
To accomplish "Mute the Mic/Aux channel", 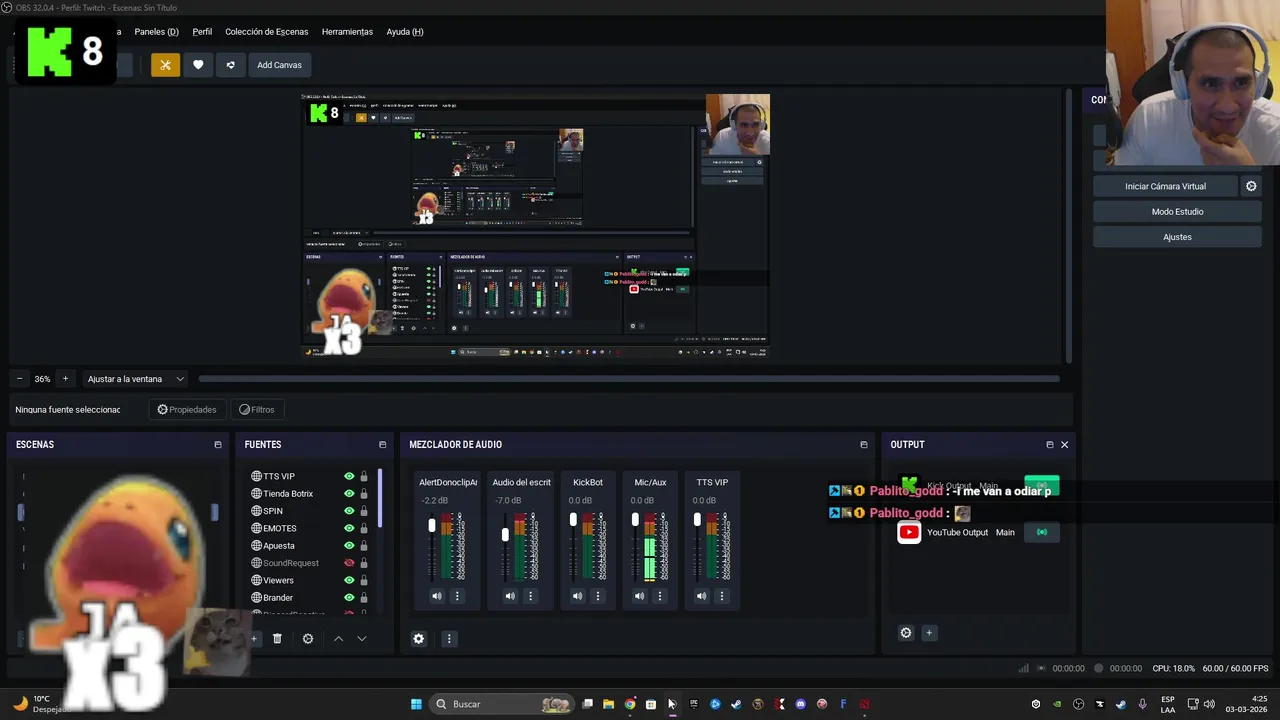I will tap(639, 596).
